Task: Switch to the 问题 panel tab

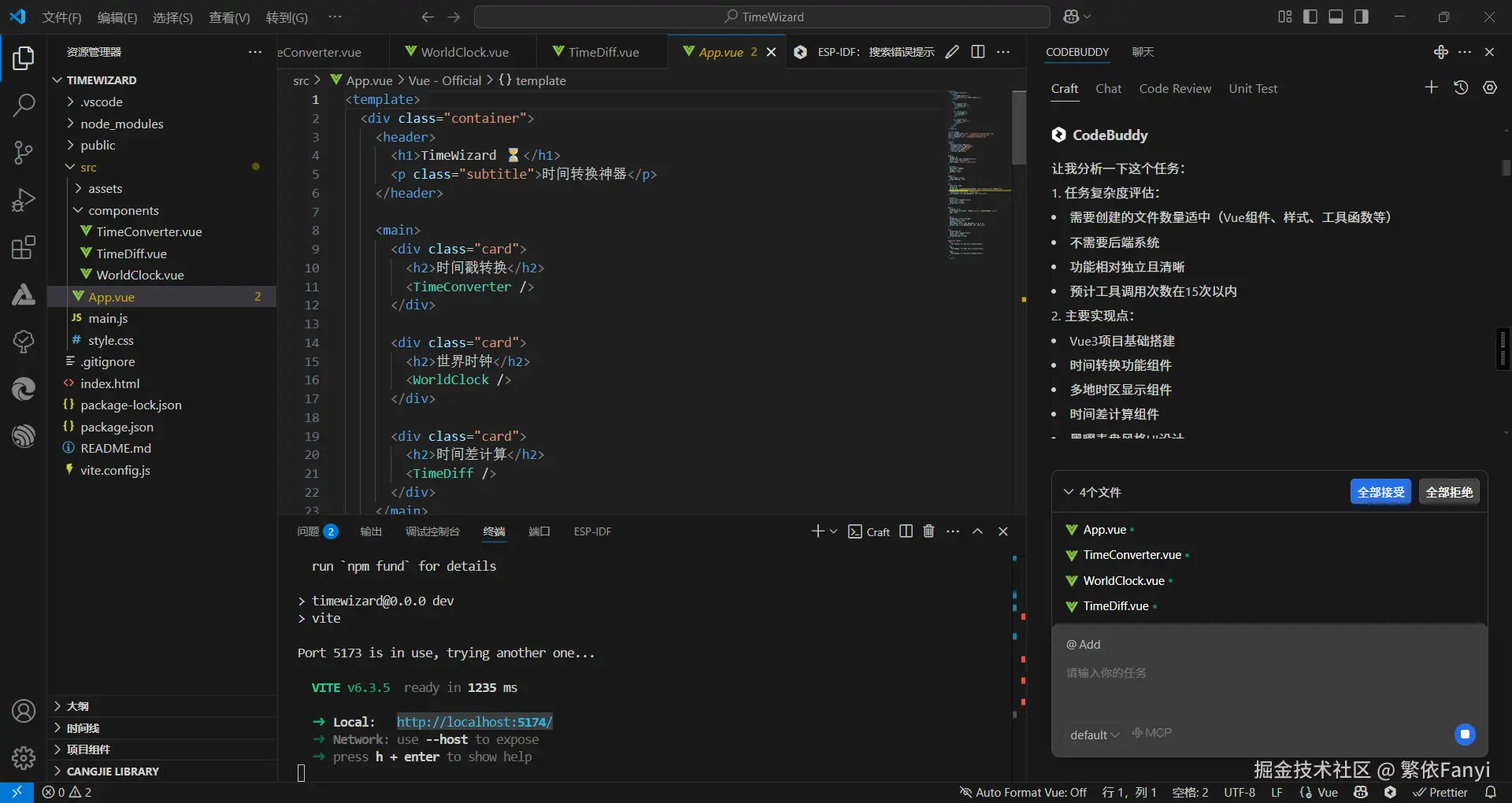Action: [317, 531]
